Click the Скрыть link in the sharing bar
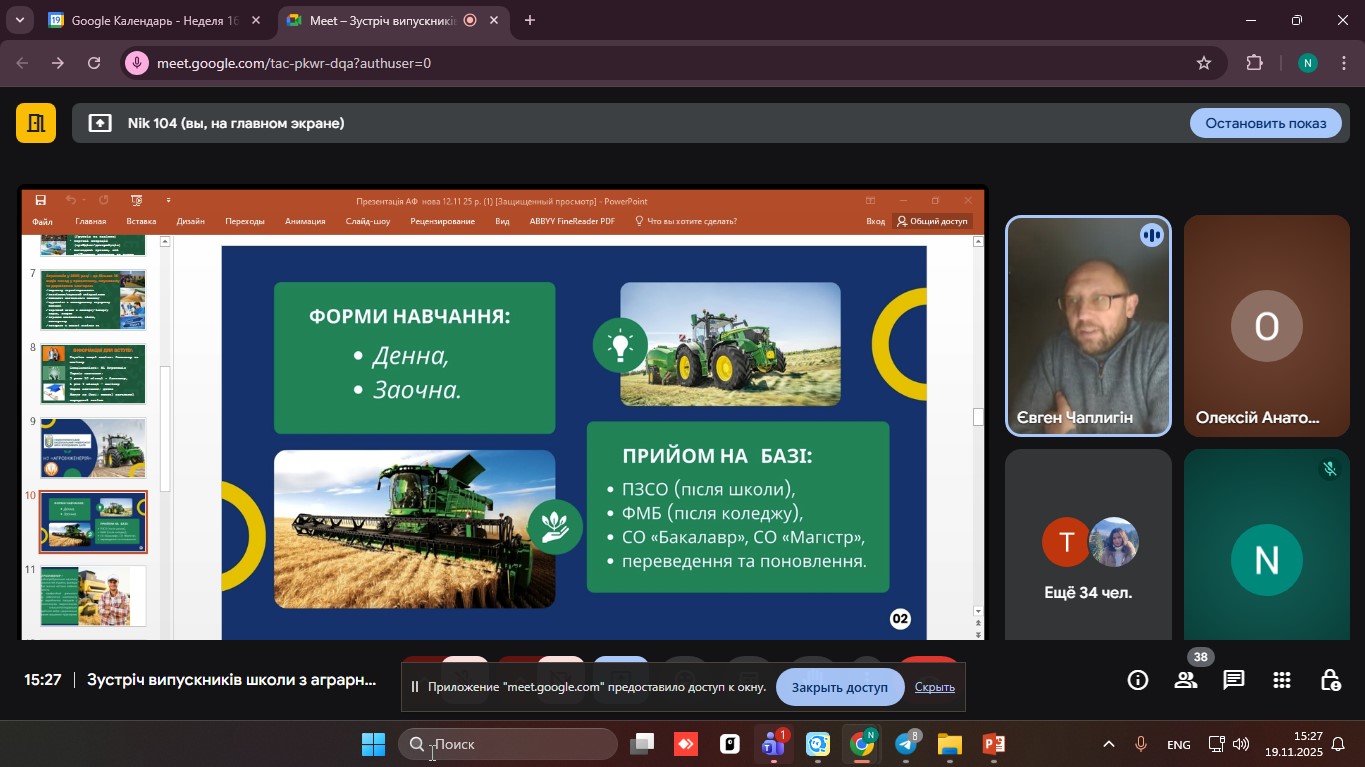Screen dimensions: 1365x767 pos(934,687)
